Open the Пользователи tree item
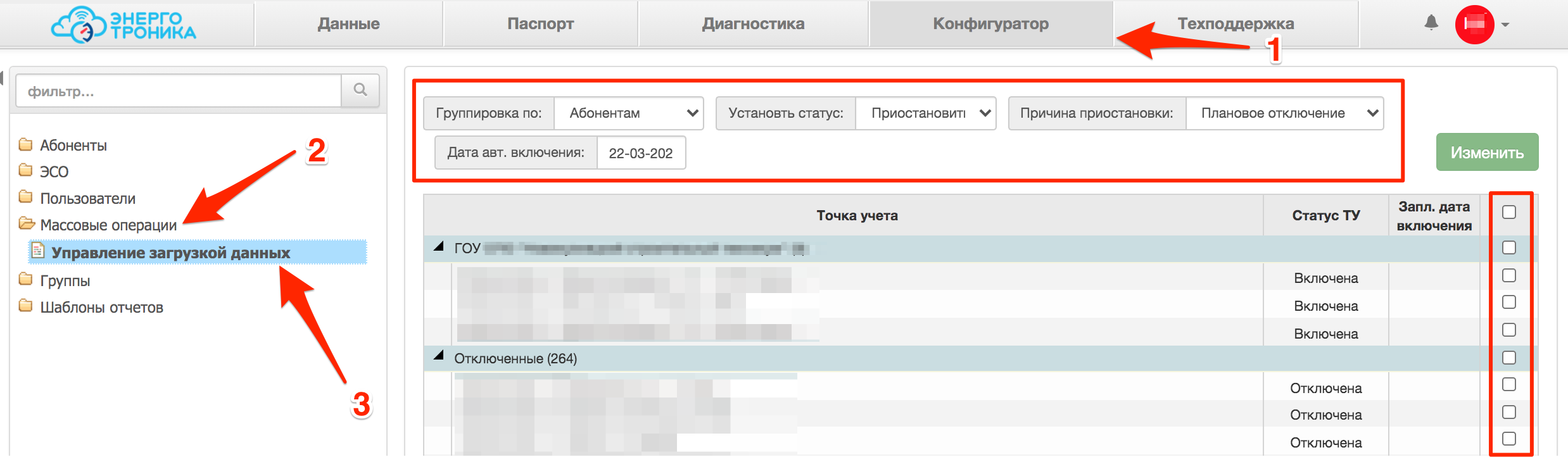 pyautogui.click(x=88, y=198)
